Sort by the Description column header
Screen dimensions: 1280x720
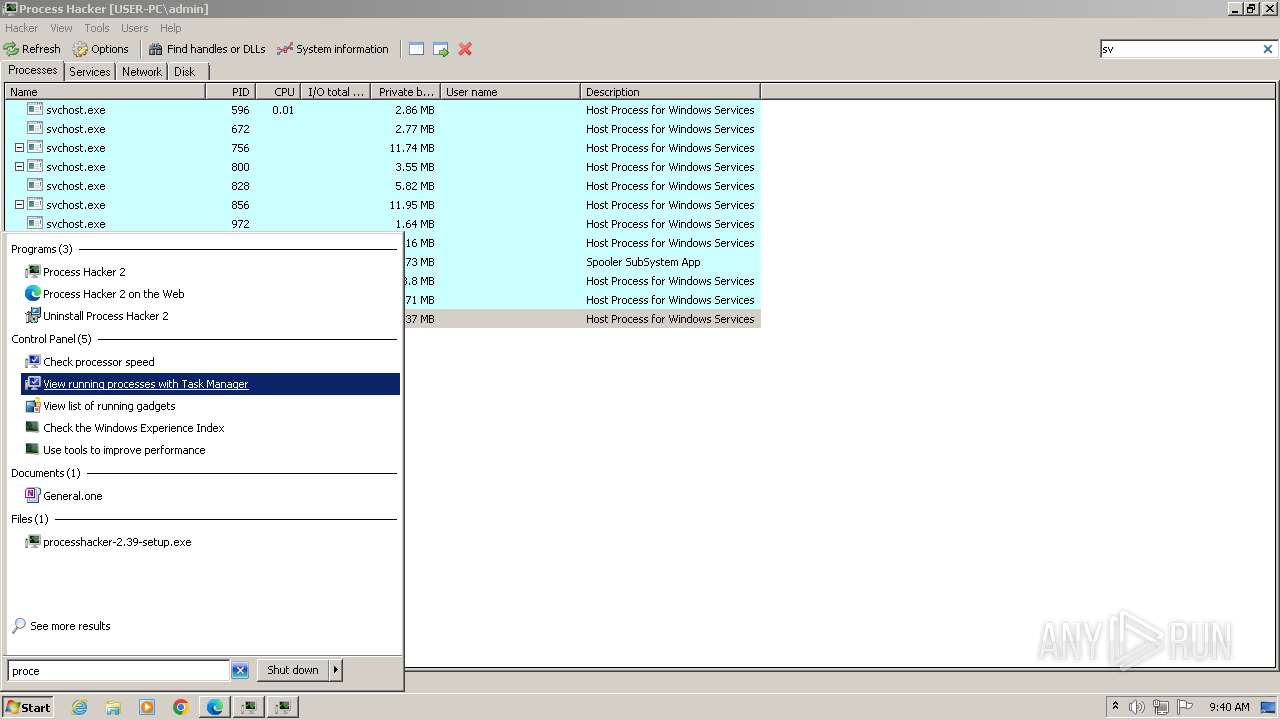(670, 92)
